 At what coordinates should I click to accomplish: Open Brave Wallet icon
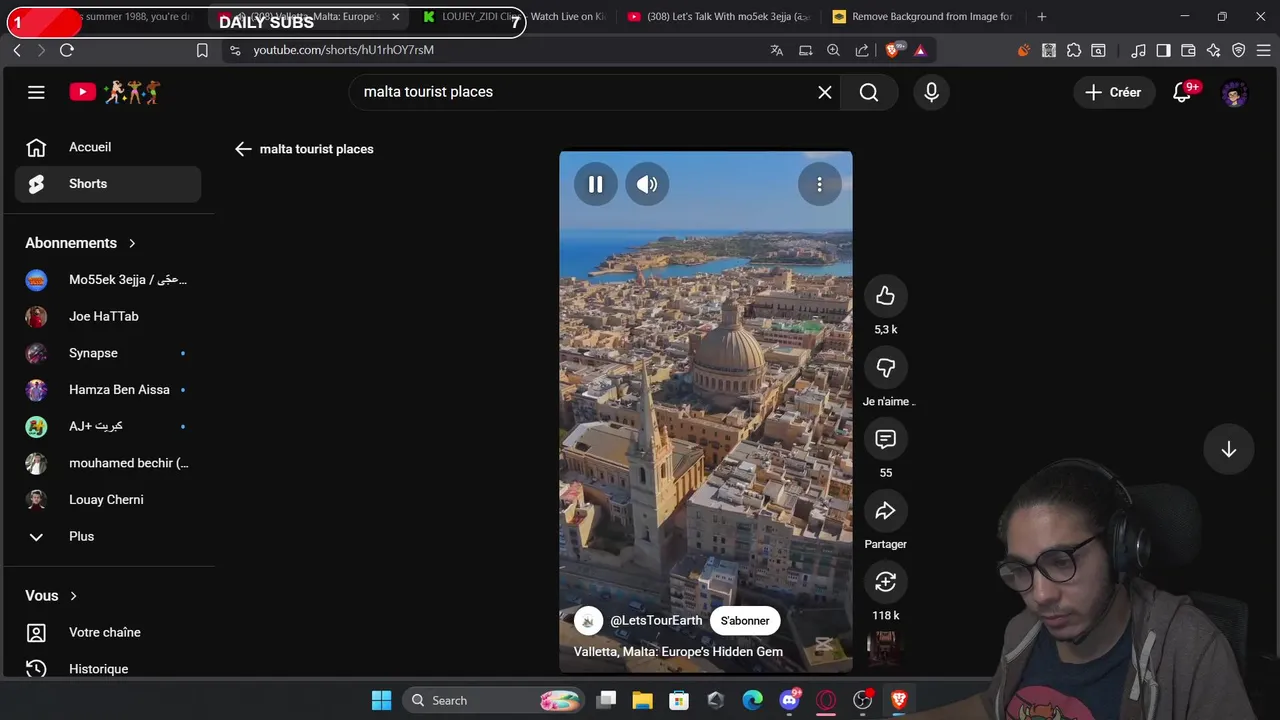[x=1188, y=50]
